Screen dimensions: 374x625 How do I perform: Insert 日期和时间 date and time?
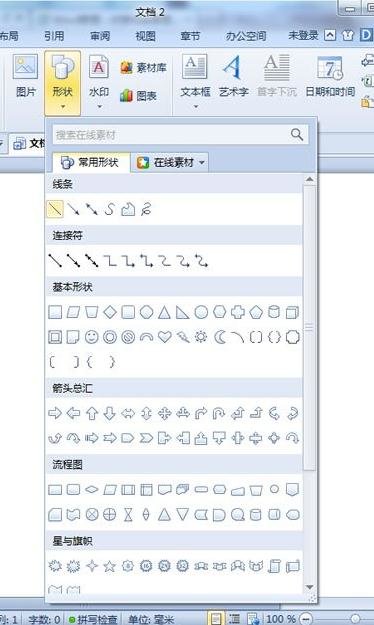[330, 76]
